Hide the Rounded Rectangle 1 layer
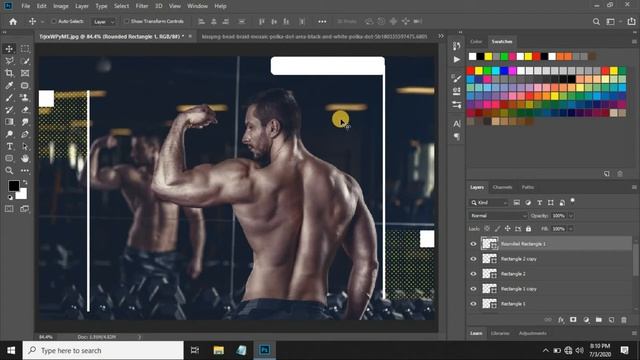Image resolution: width=640 pixels, height=360 pixels. [473, 244]
